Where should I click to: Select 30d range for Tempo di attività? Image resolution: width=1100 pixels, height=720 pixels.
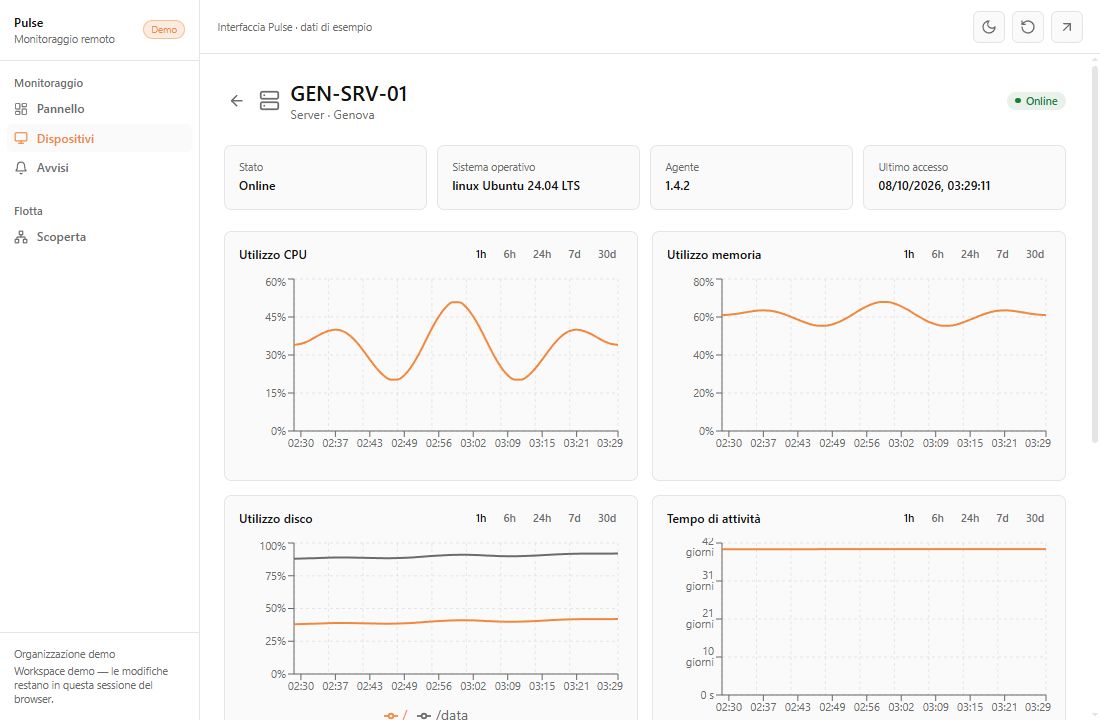1035,518
